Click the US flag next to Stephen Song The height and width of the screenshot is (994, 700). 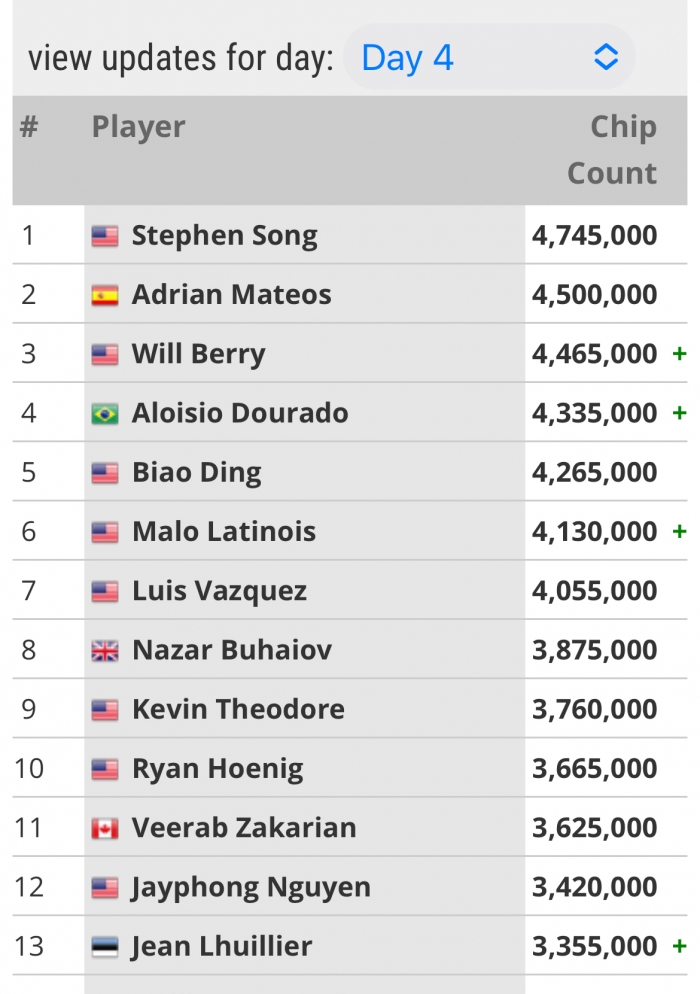(x=105, y=236)
